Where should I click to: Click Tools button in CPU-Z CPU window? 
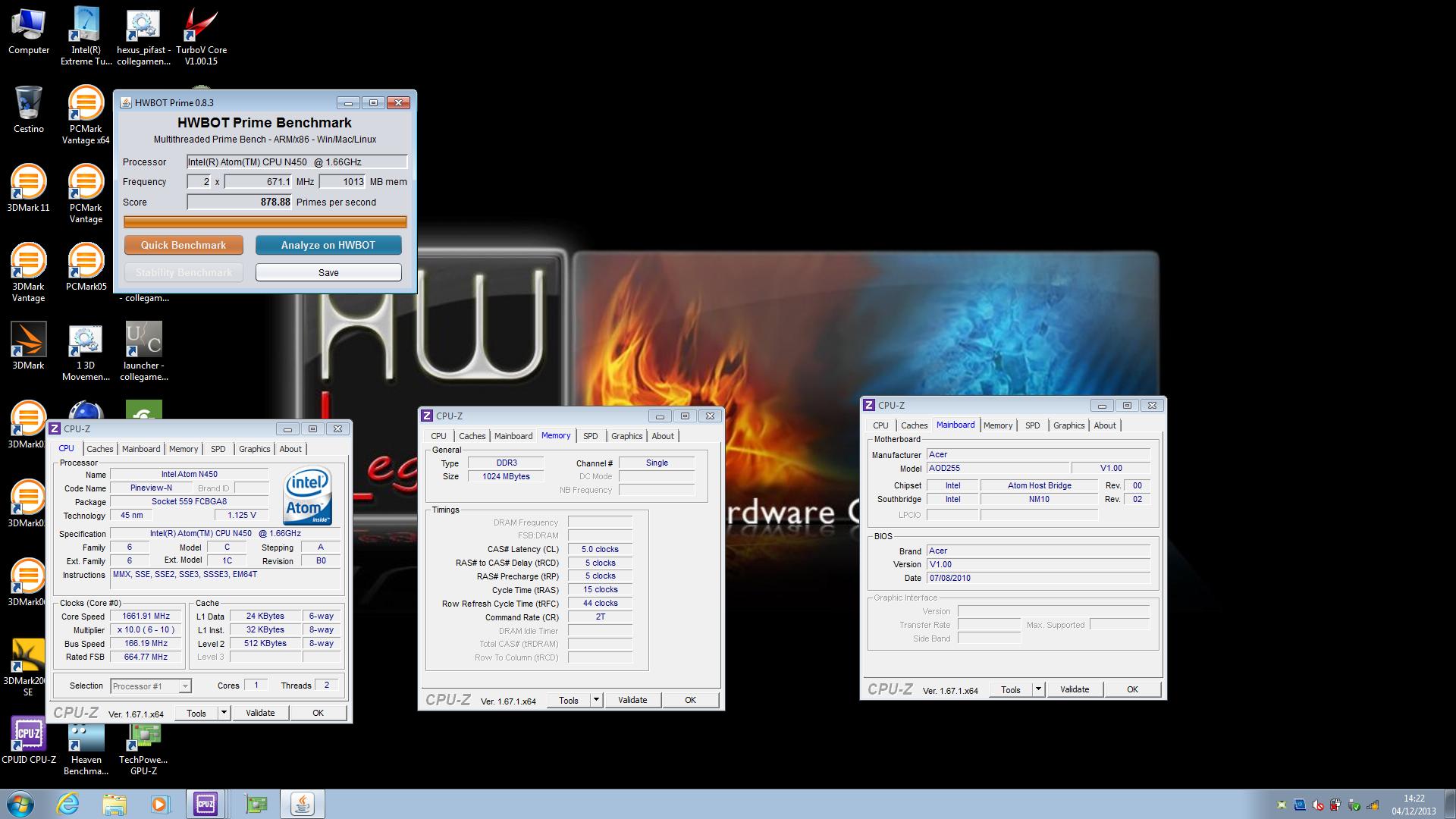click(196, 713)
